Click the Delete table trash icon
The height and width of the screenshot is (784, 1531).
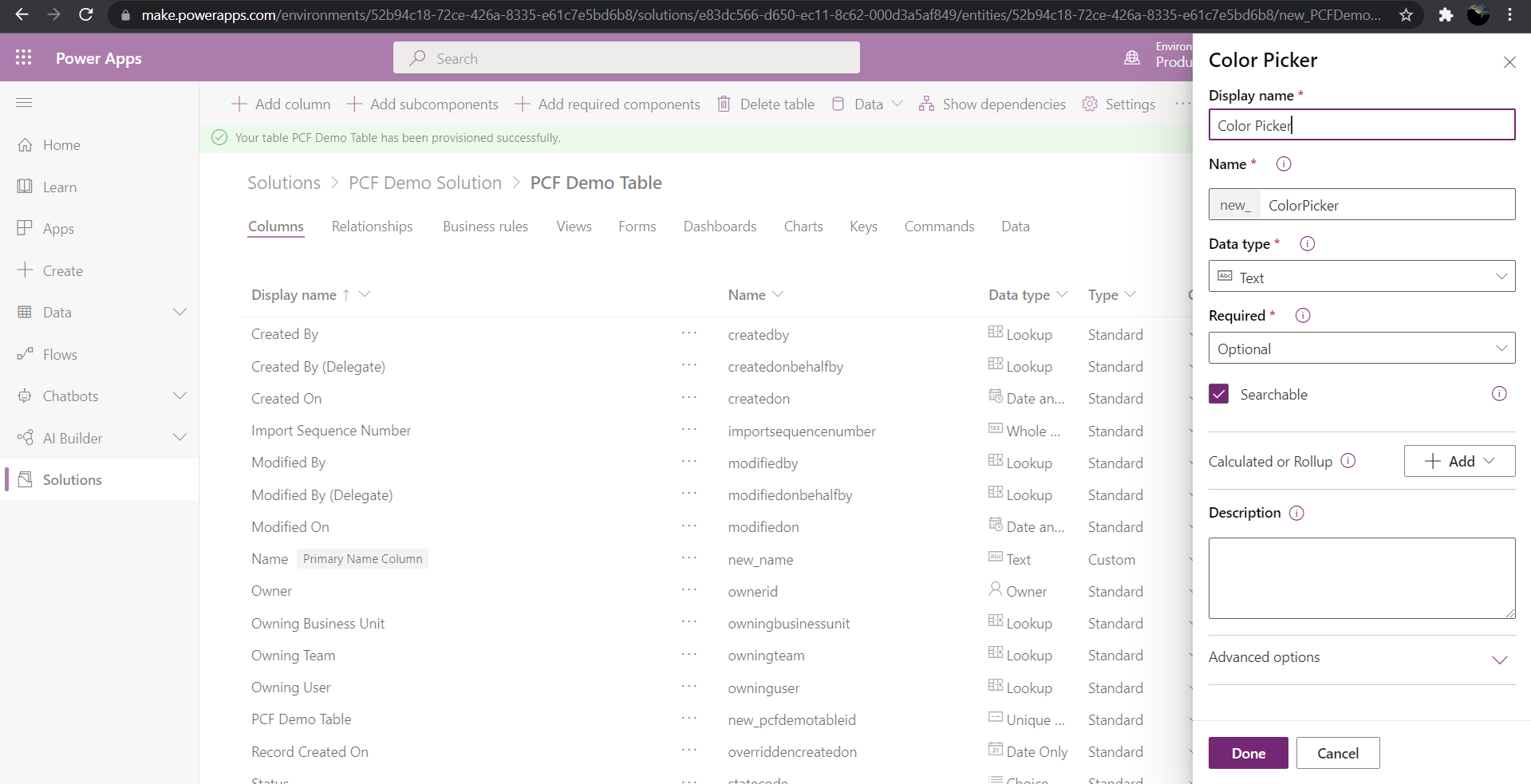click(724, 104)
